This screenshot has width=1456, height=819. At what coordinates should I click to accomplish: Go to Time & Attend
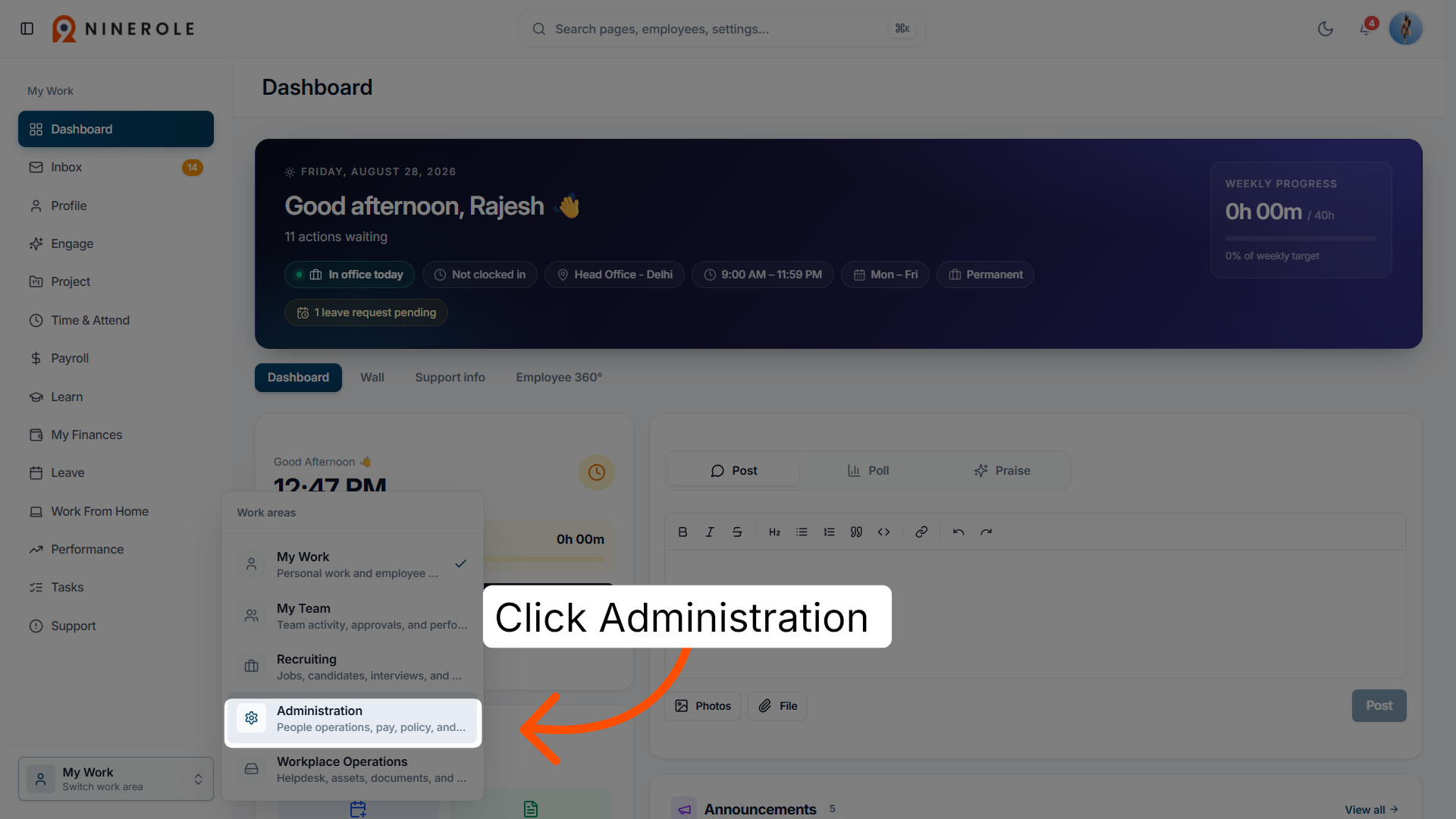click(x=116, y=321)
